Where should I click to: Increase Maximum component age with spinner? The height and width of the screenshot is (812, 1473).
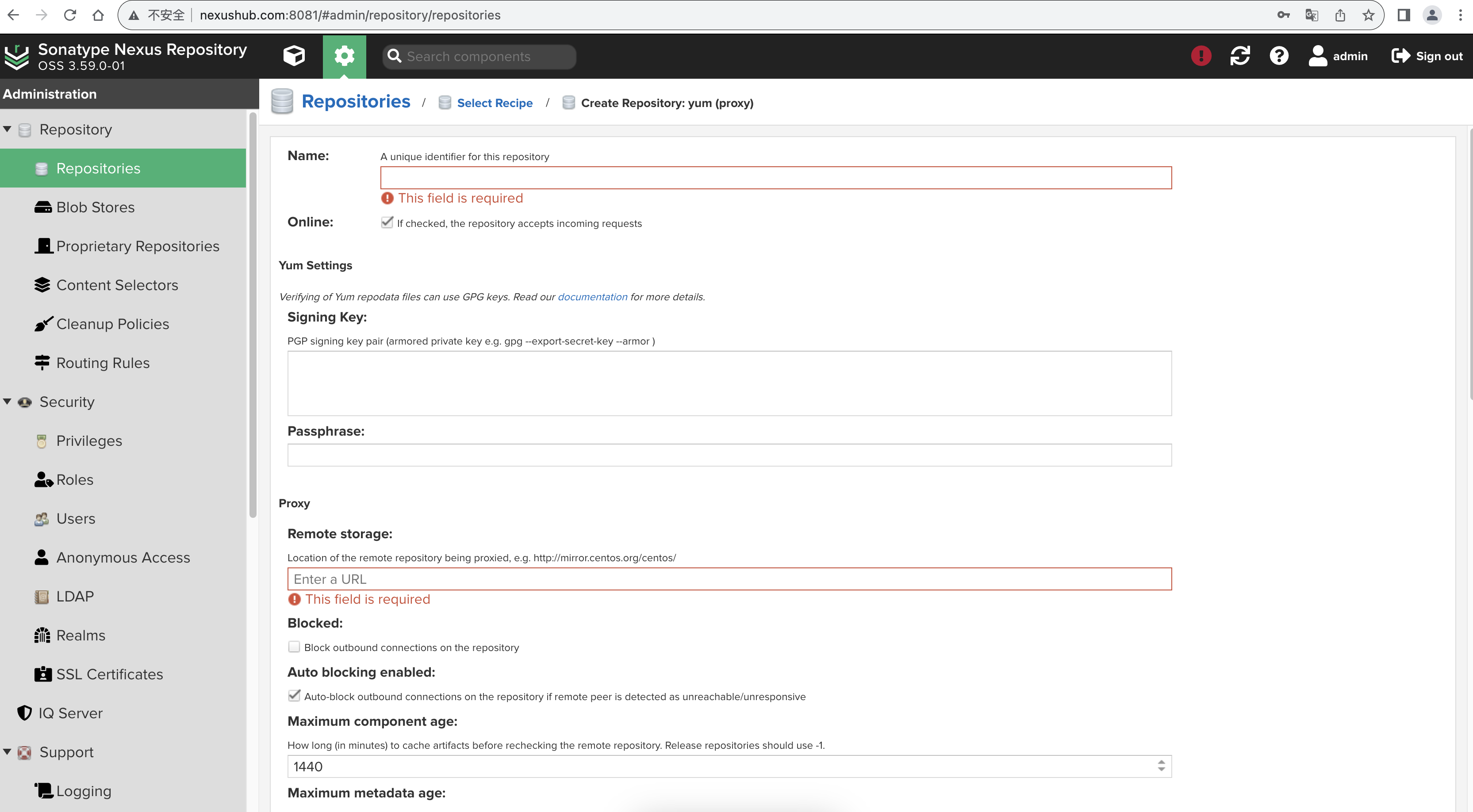(x=1161, y=762)
